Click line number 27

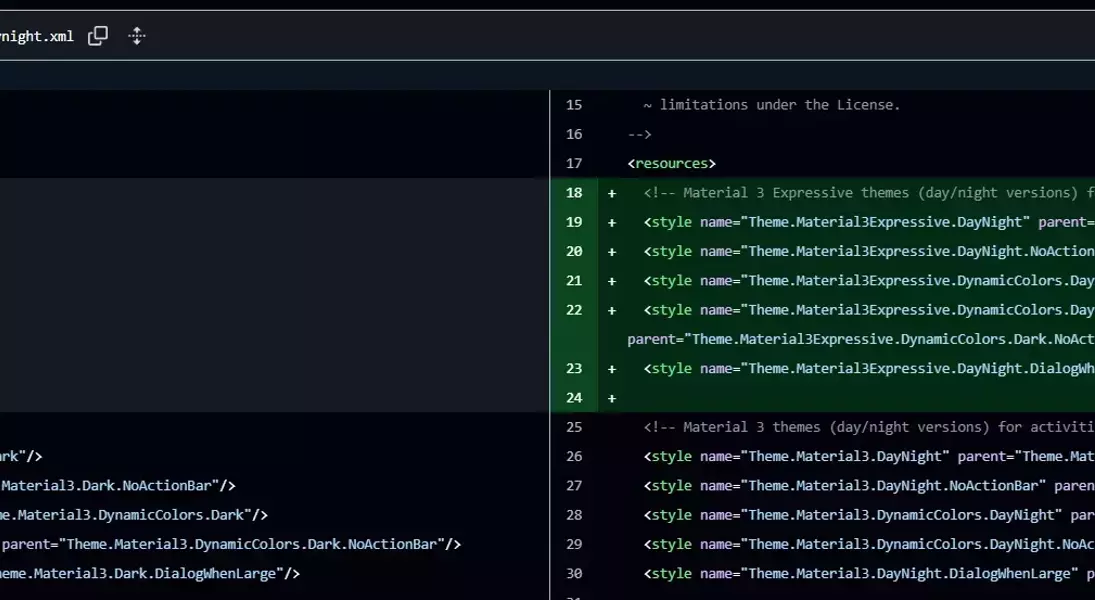coord(574,486)
